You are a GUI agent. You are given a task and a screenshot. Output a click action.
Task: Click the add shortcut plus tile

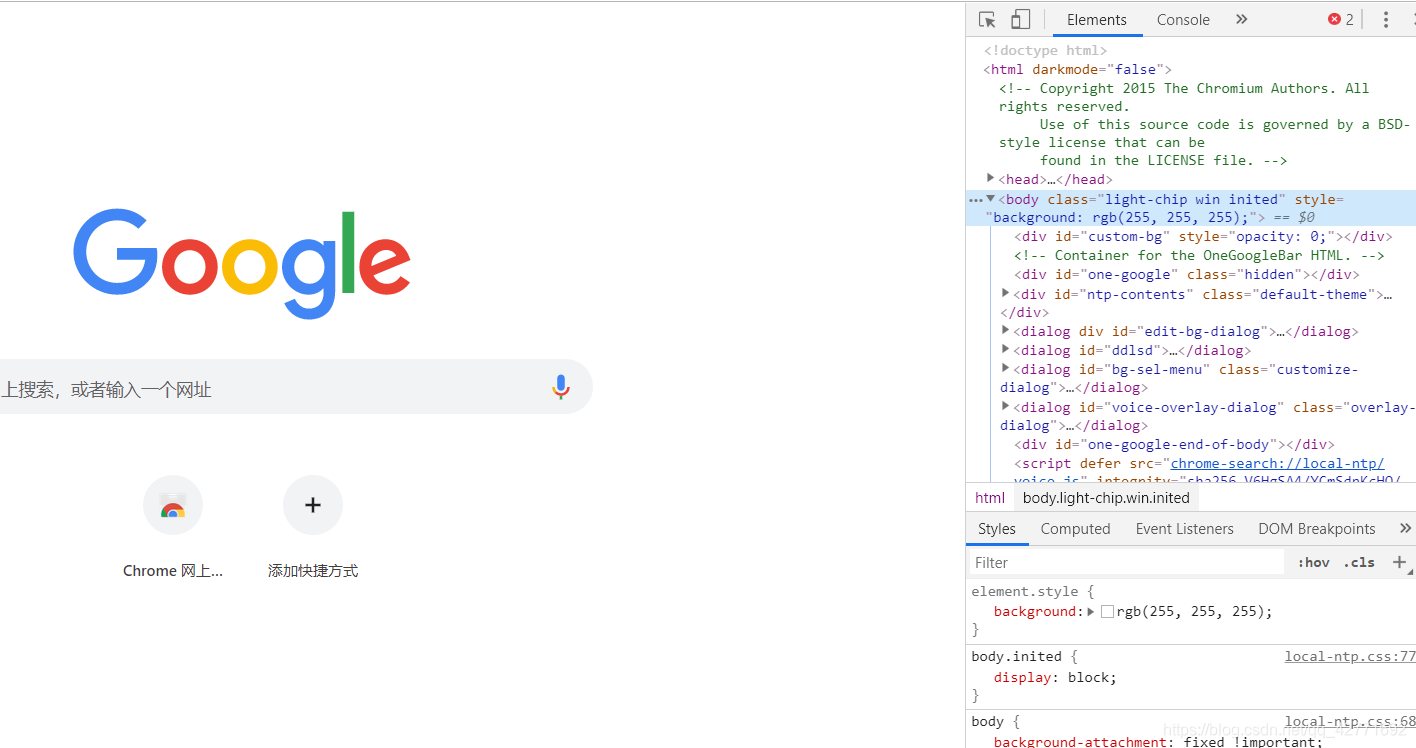point(313,505)
